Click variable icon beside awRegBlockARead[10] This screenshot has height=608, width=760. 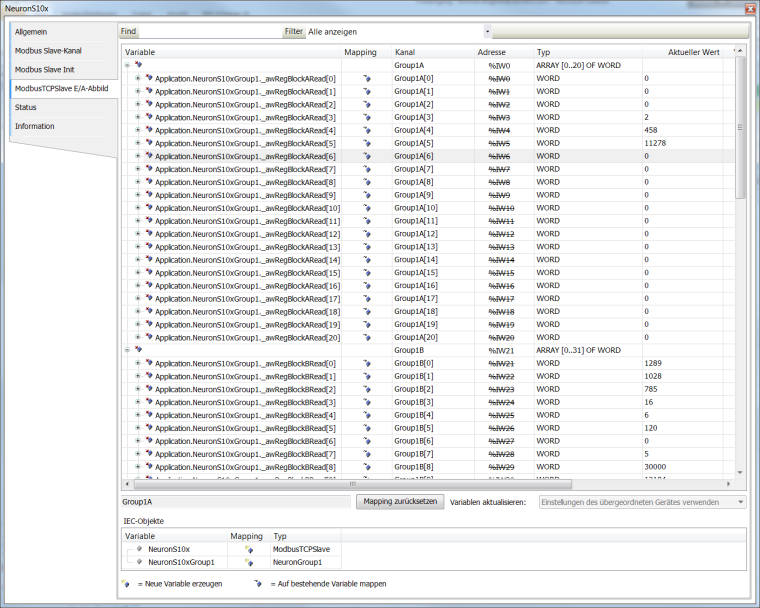pos(149,208)
